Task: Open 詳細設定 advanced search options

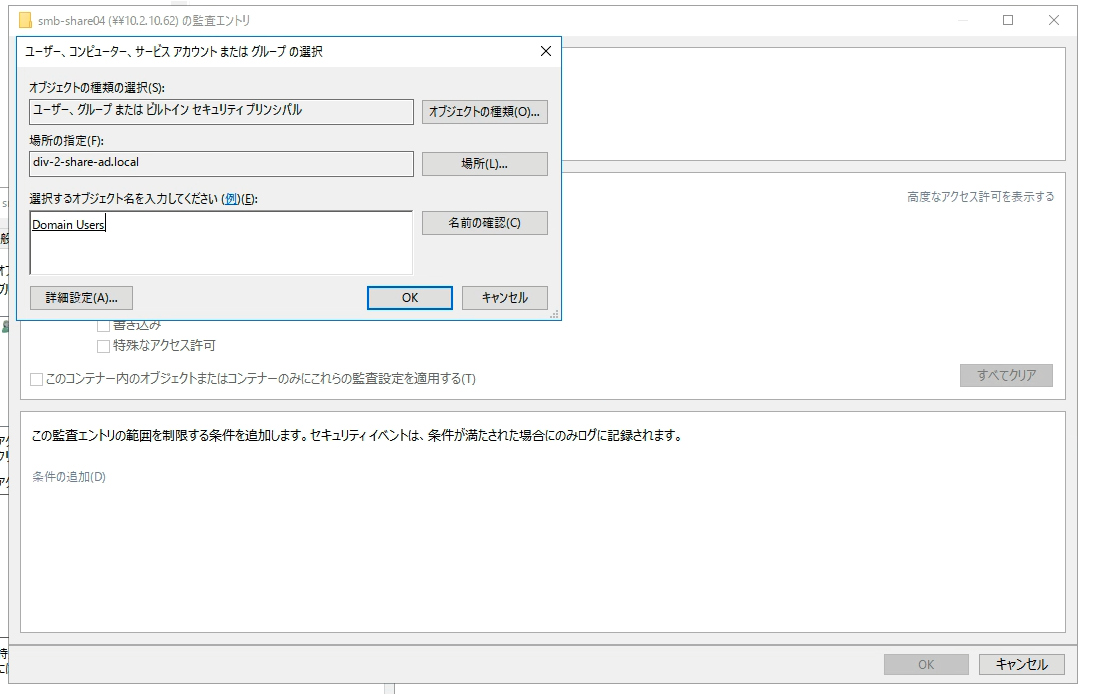Action: click(80, 297)
